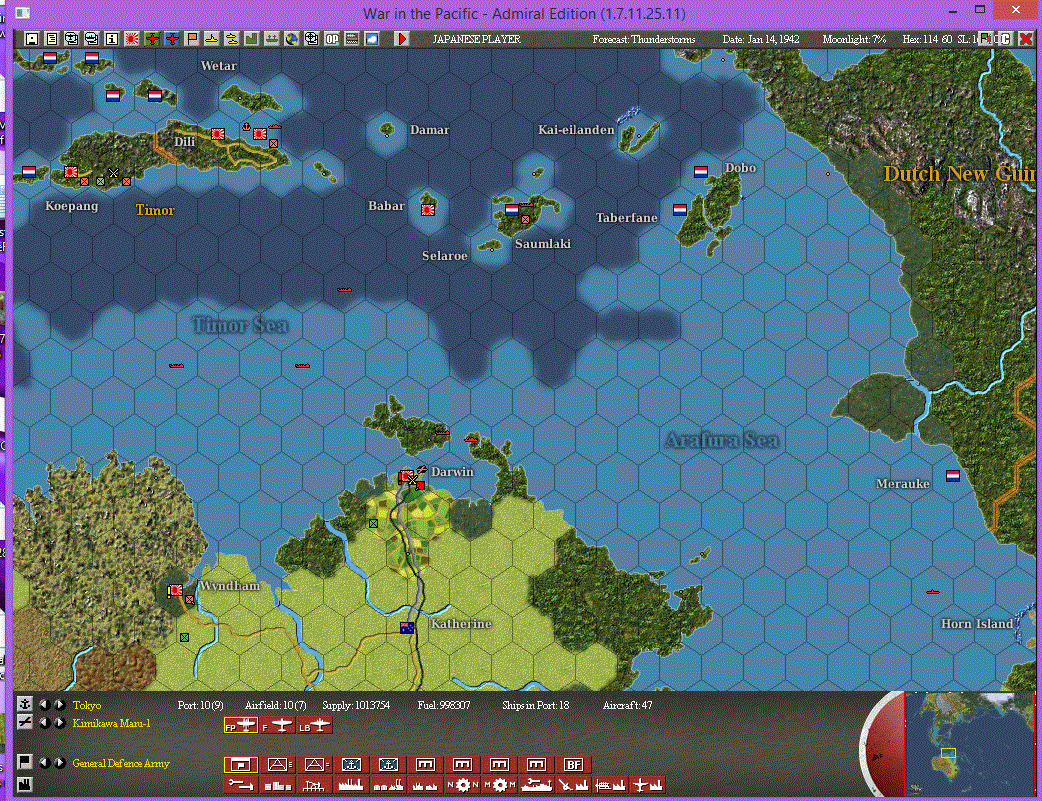Viewport: 1042px width, 801px height.
Task: Select the Japanese base at Wyndham
Action: coord(175,590)
